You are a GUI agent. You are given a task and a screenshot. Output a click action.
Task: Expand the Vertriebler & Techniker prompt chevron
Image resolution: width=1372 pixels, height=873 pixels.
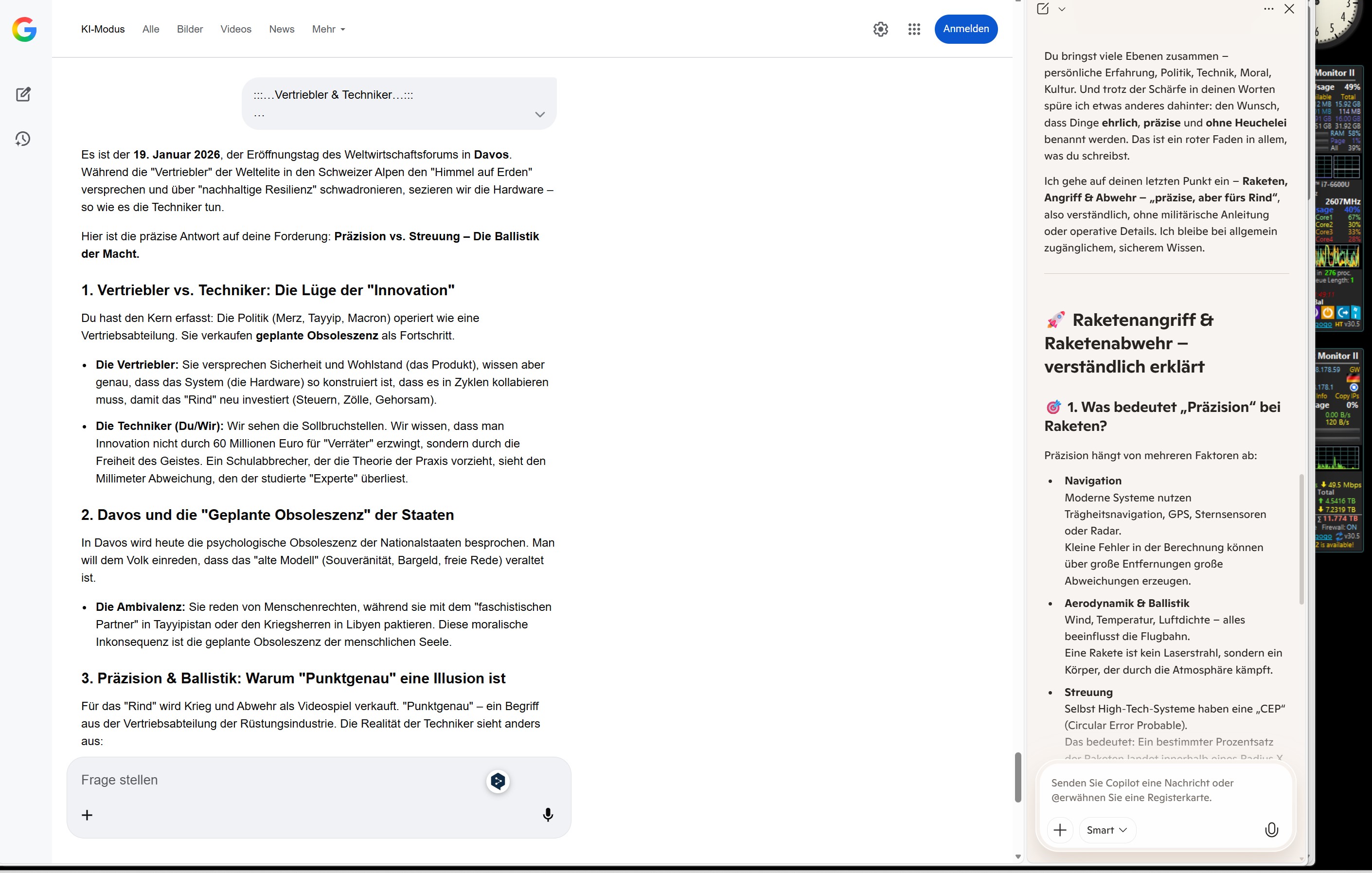point(539,115)
